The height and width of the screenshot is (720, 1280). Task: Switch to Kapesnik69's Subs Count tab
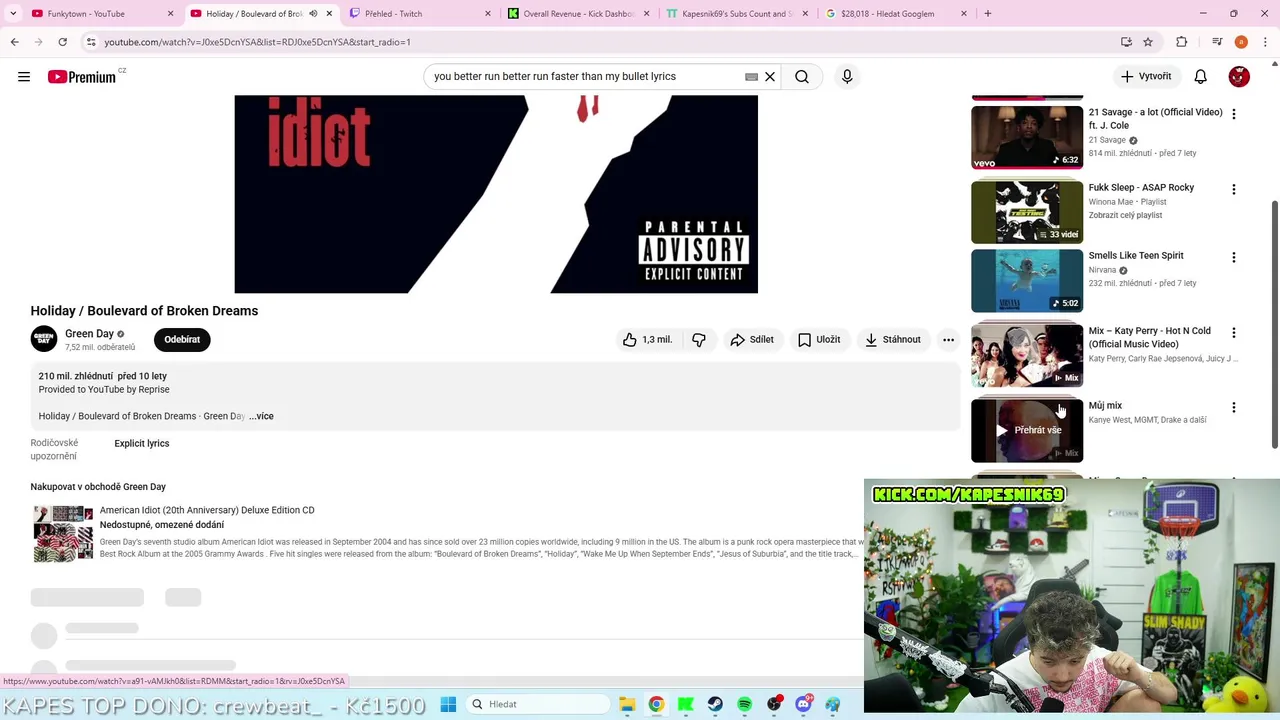737,14
